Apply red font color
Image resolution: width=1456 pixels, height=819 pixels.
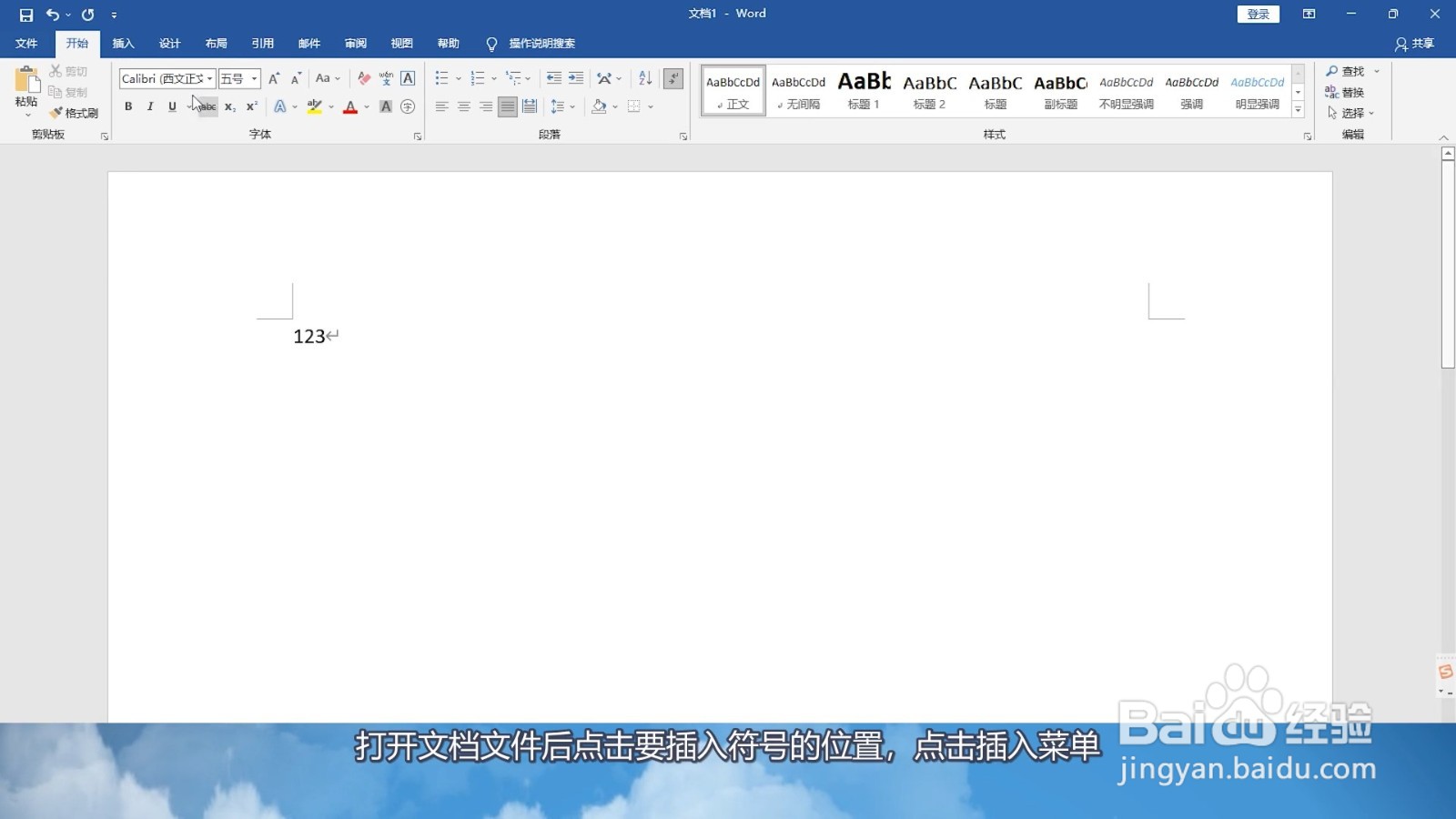[350, 106]
